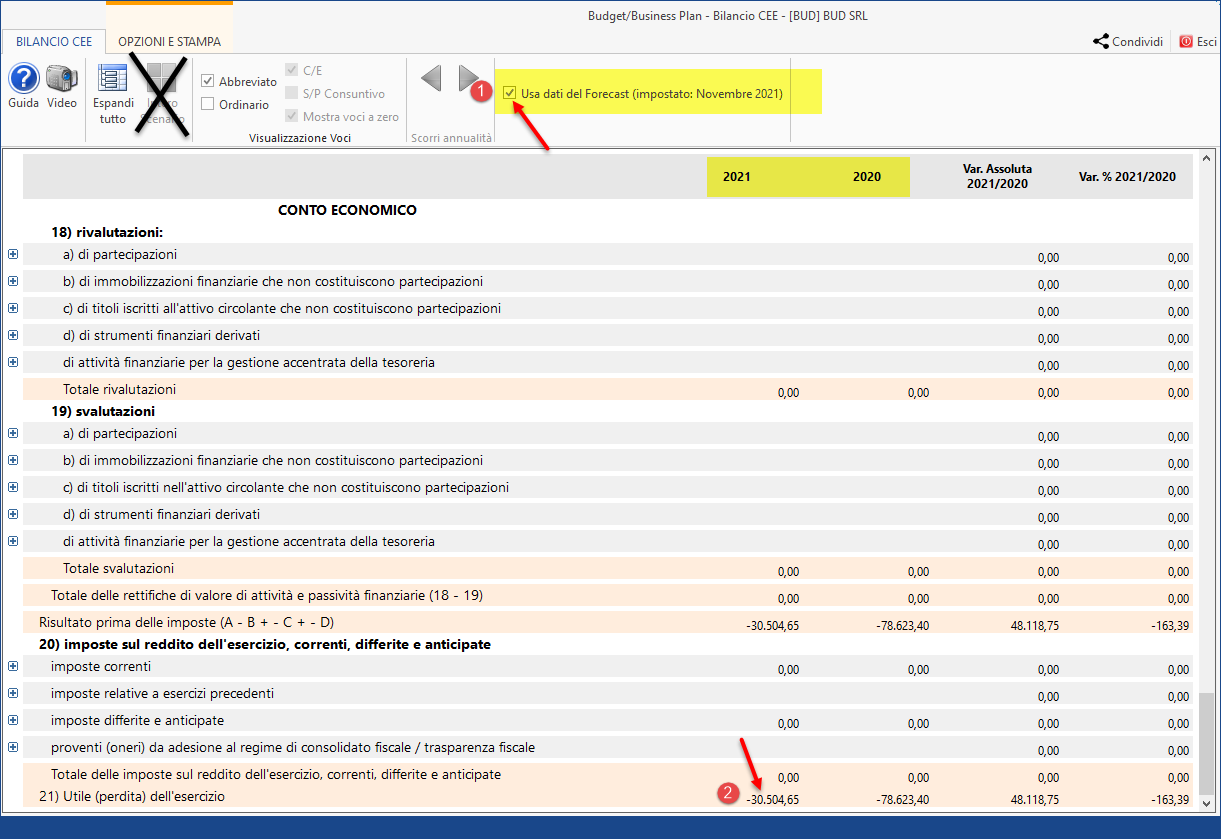Click 48.118,75 in the Utile (perdita) row
This screenshot has width=1221, height=839.
1034,800
